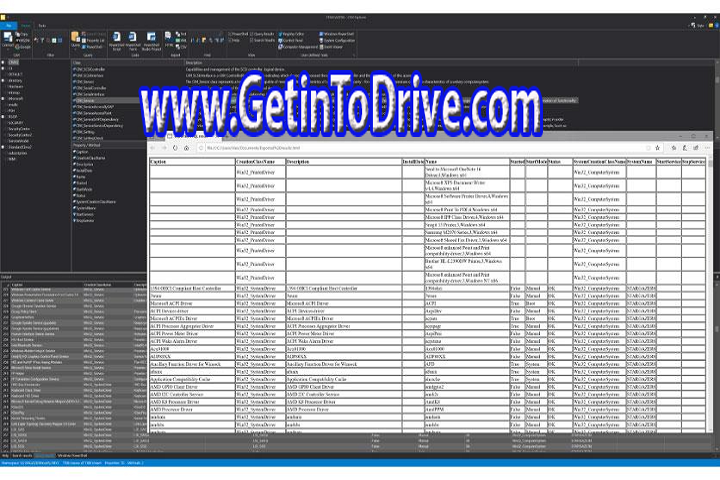
Task: Expand the StandardCimv2 namespace node
Action: 3,147
